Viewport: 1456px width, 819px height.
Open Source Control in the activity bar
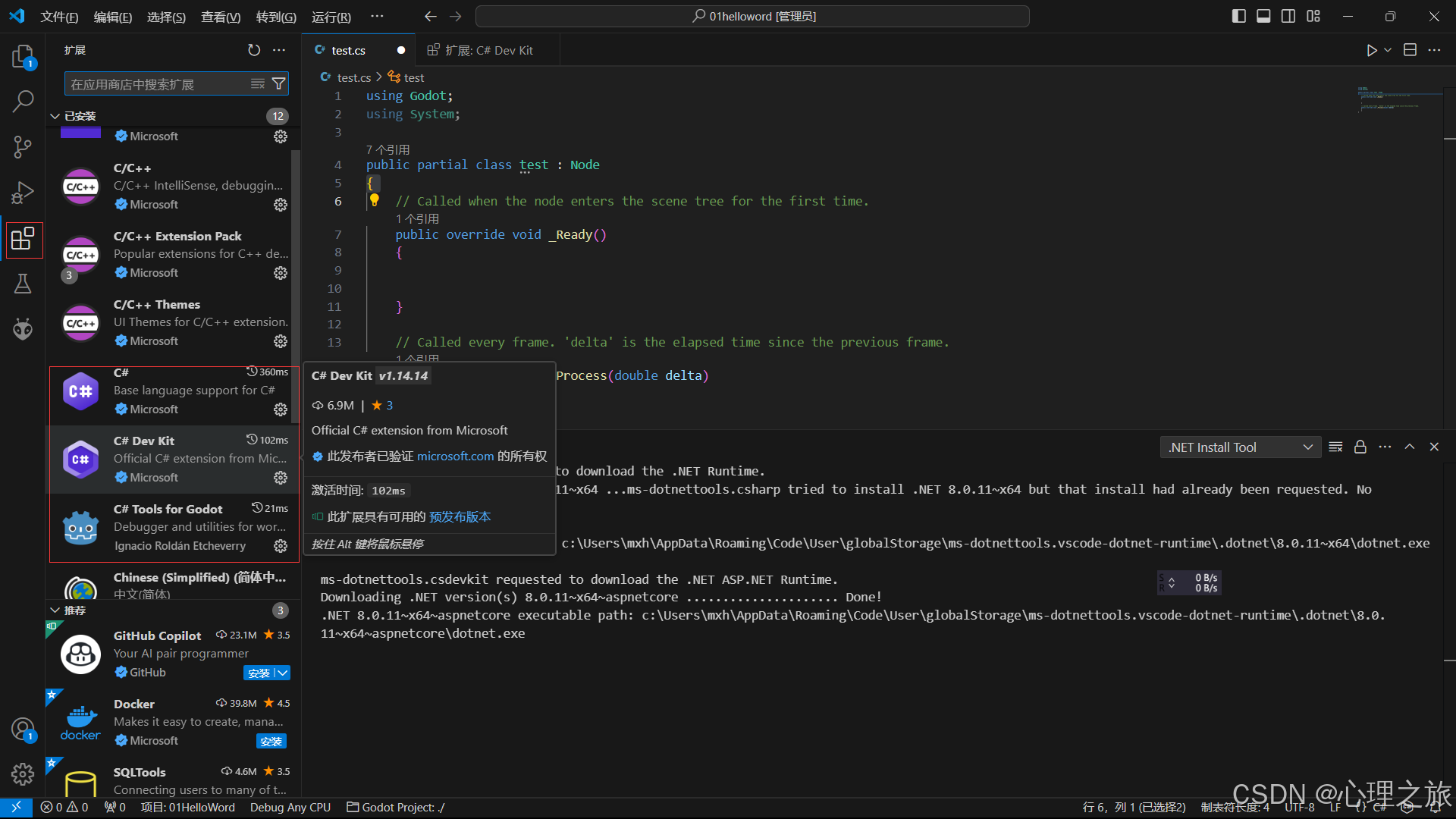(24, 146)
